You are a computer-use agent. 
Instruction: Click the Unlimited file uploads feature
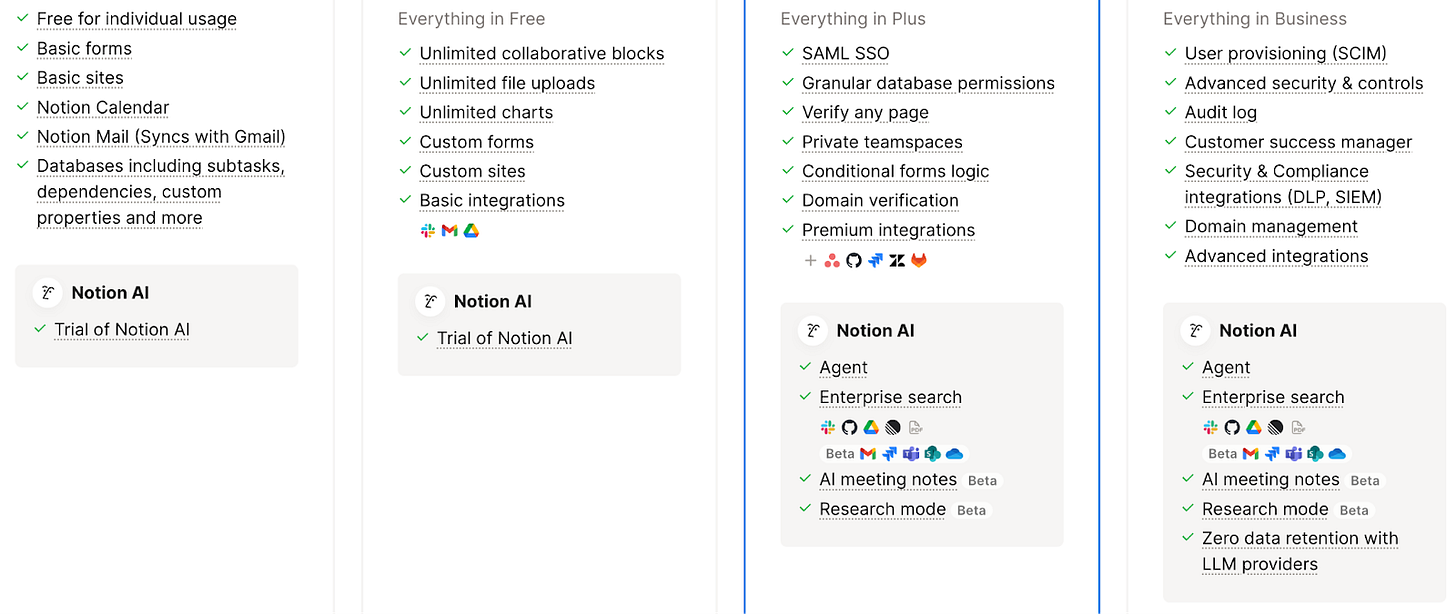click(507, 83)
